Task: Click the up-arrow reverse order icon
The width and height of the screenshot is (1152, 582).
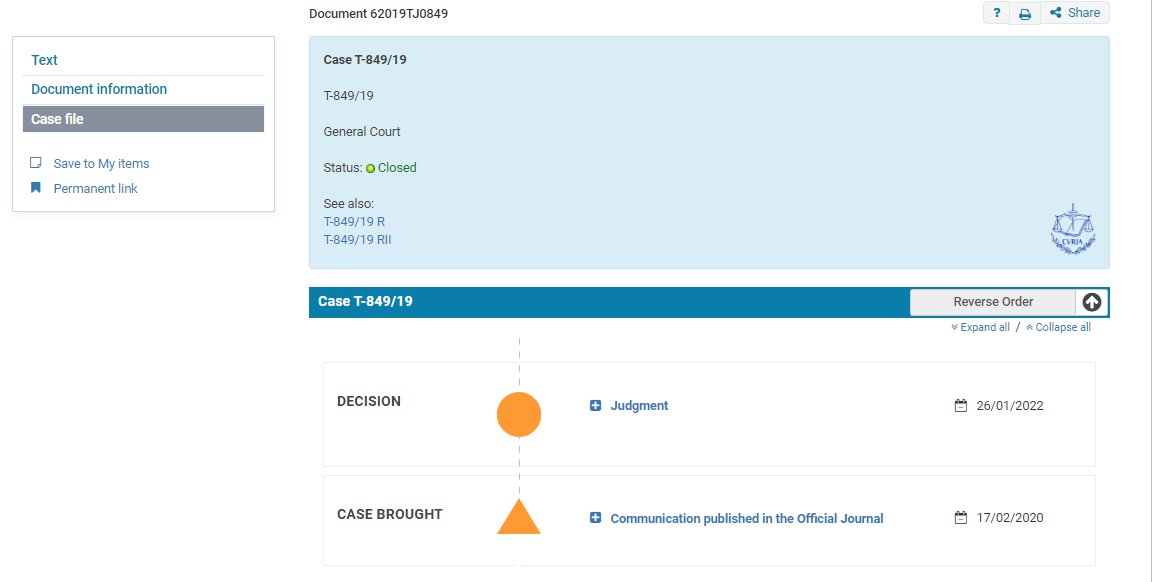Action: (1092, 302)
